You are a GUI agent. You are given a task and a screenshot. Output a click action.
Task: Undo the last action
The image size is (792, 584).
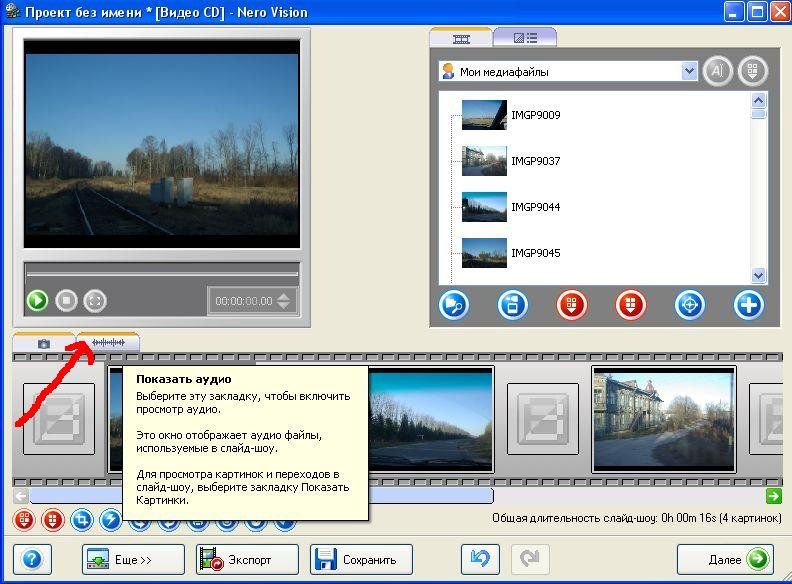pyautogui.click(x=480, y=559)
